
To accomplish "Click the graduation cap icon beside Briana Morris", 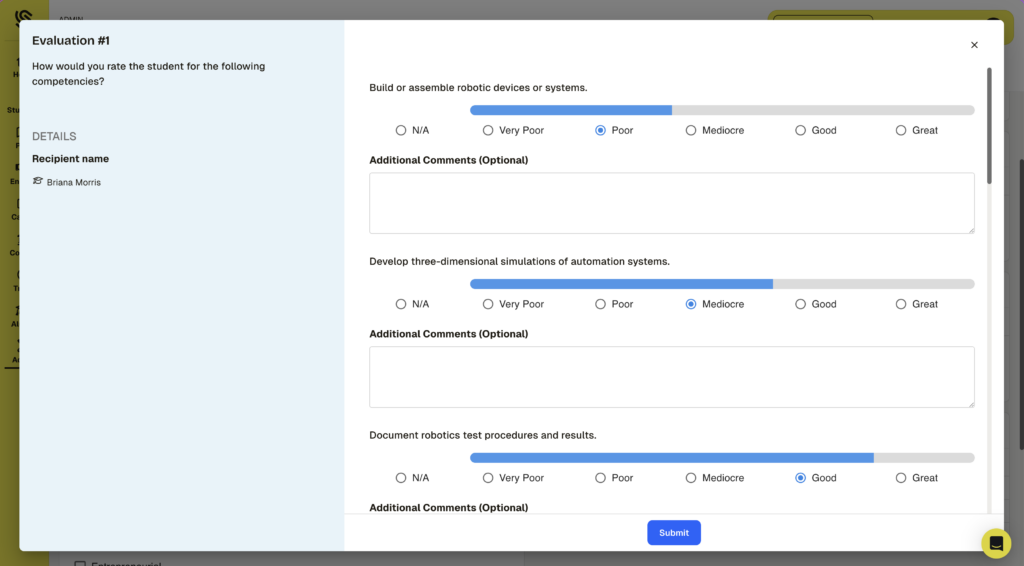I will click(38, 182).
